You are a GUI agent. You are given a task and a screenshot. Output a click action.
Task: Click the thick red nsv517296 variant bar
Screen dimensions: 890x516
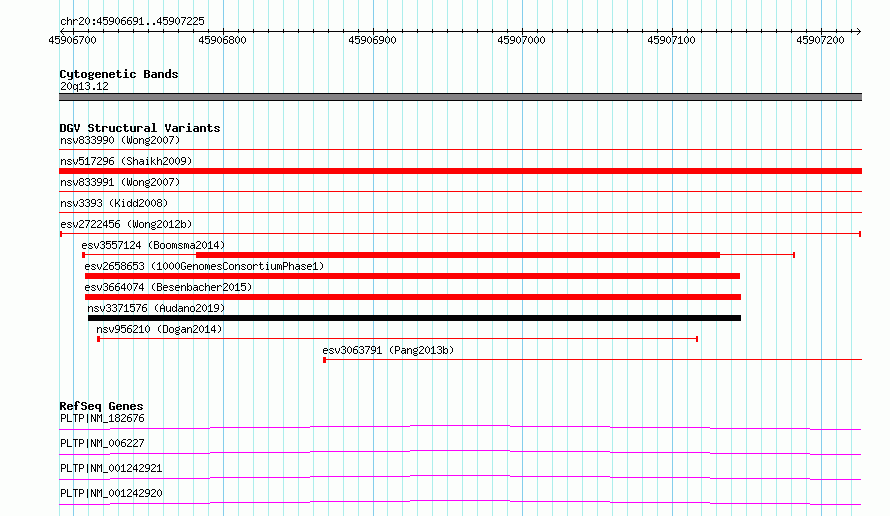tap(460, 171)
